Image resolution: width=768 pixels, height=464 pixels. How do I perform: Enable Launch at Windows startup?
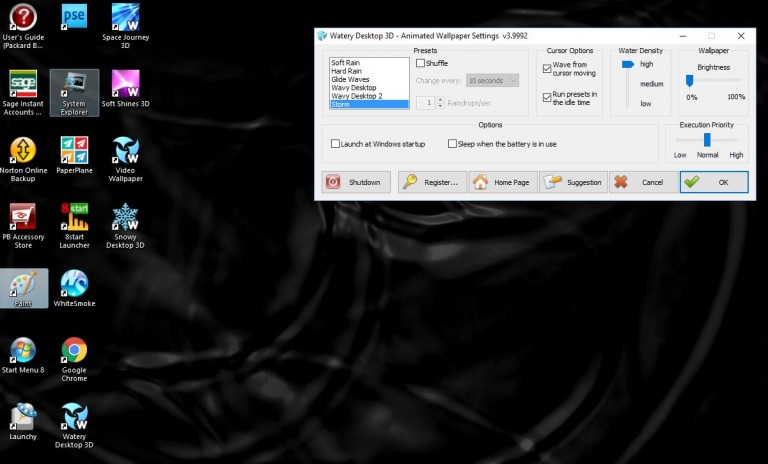336,144
